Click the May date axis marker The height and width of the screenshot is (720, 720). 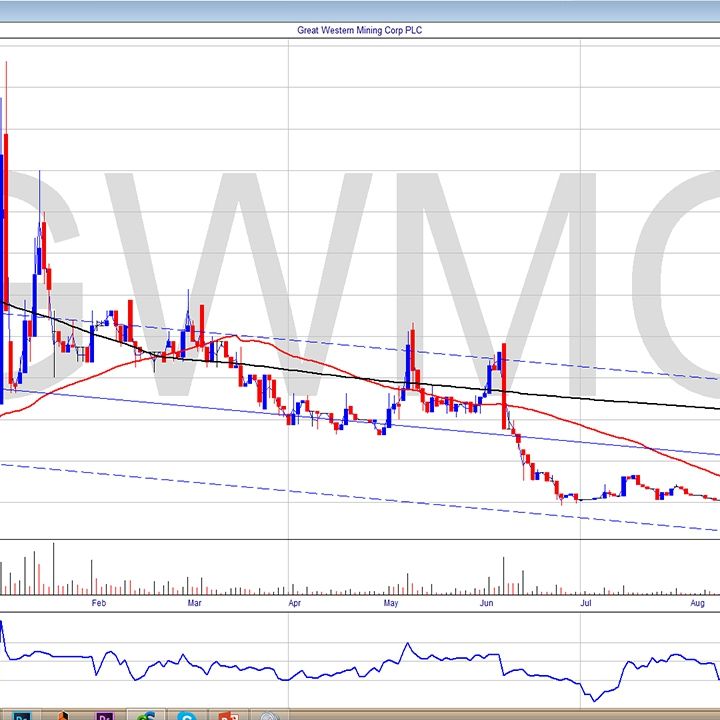(x=391, y=603)
